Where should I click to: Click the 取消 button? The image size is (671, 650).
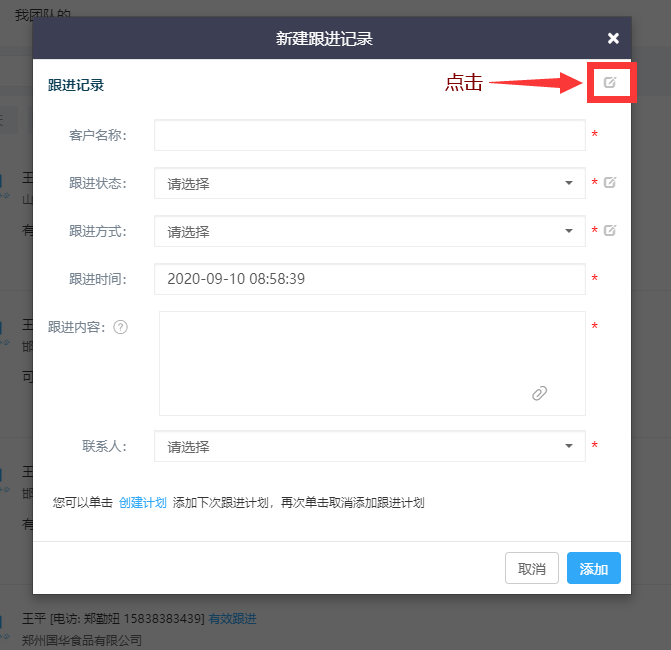point(532,568)
